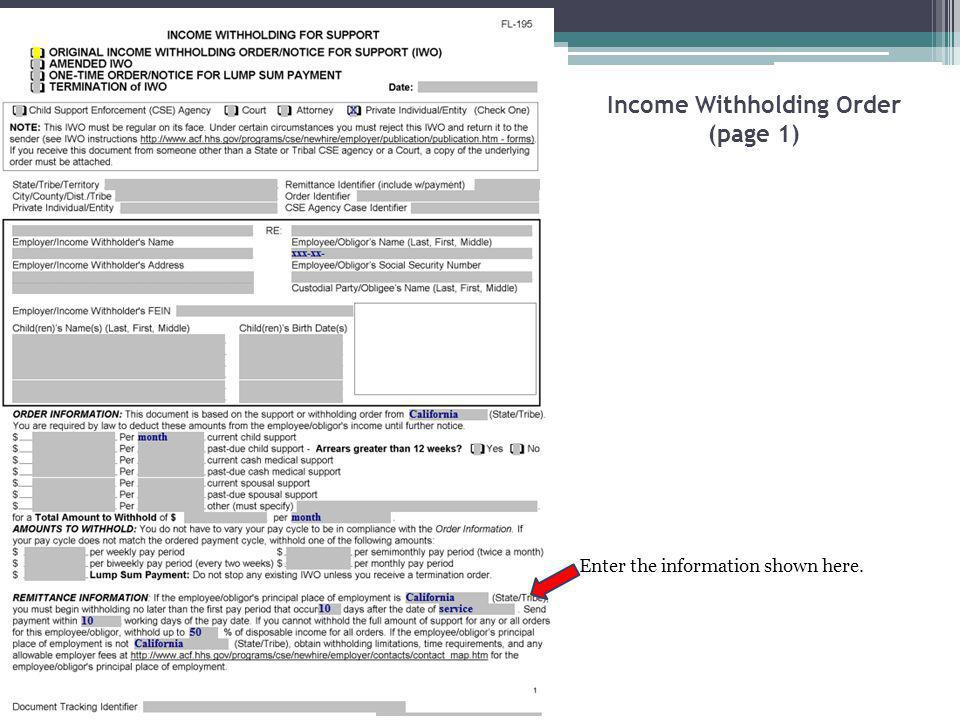The width and height of the screenshot is (960, 720).
Task: Click the 'Enter the information shown here.' caption
Action: 721,566
